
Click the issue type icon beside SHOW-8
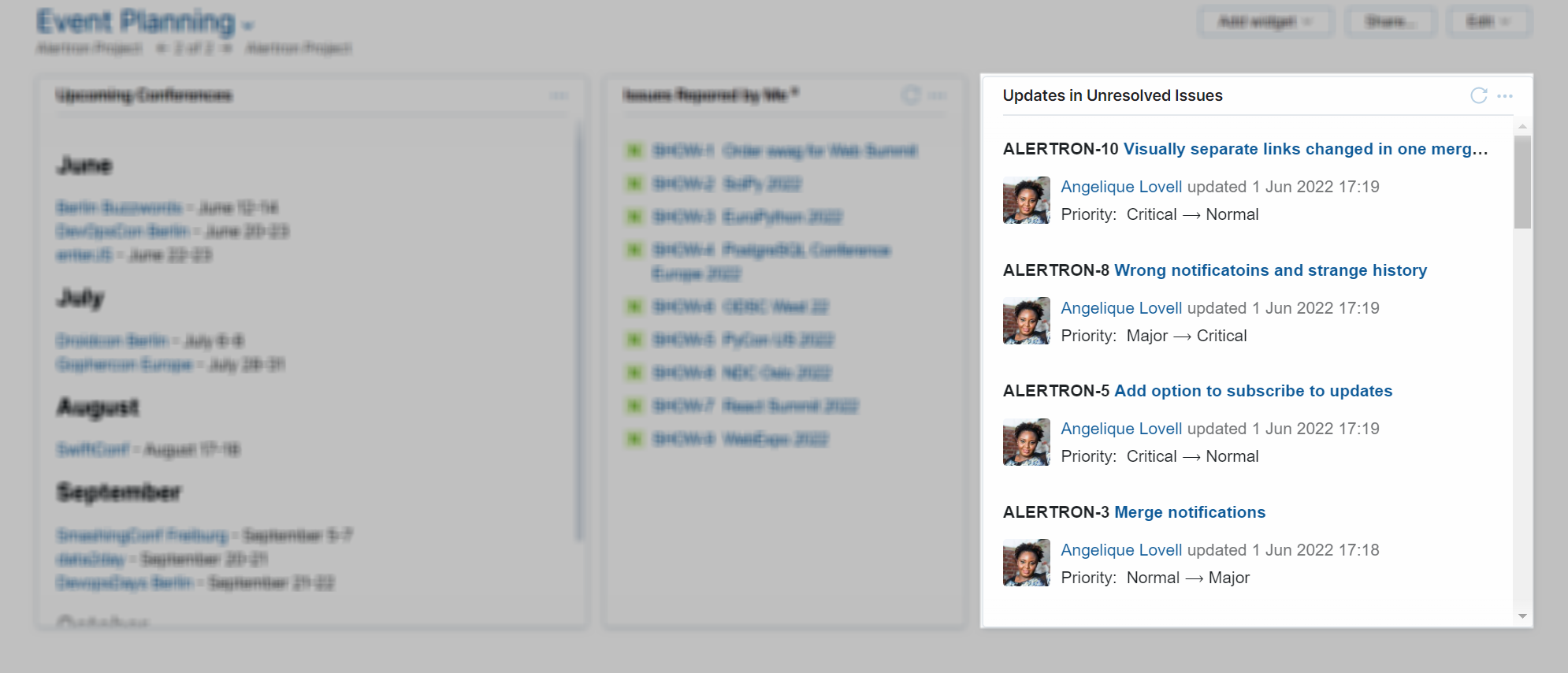pos(634,439)
